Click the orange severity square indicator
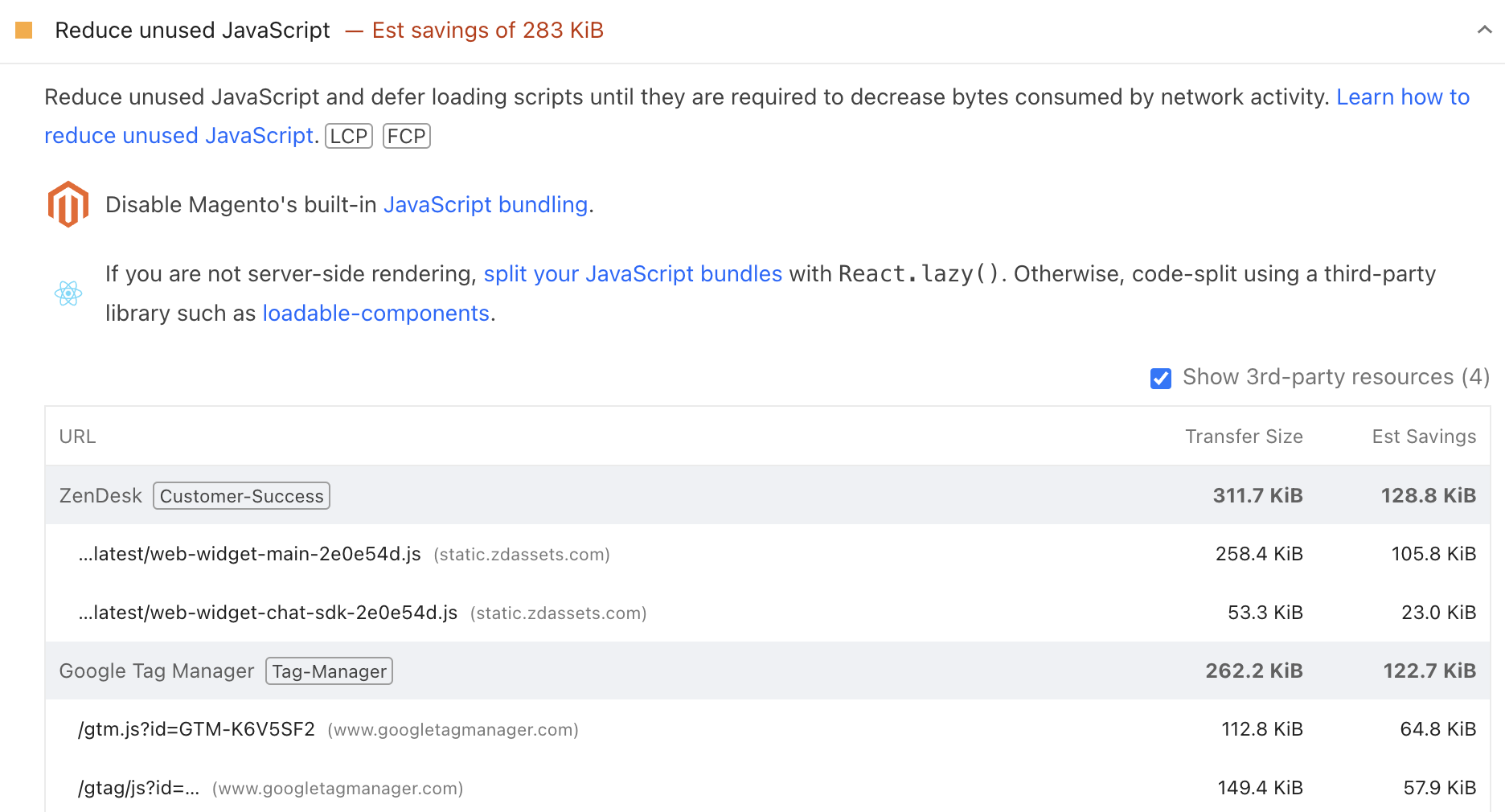Viewport: 1505px width, 812px height. click(x=25, y=30)
